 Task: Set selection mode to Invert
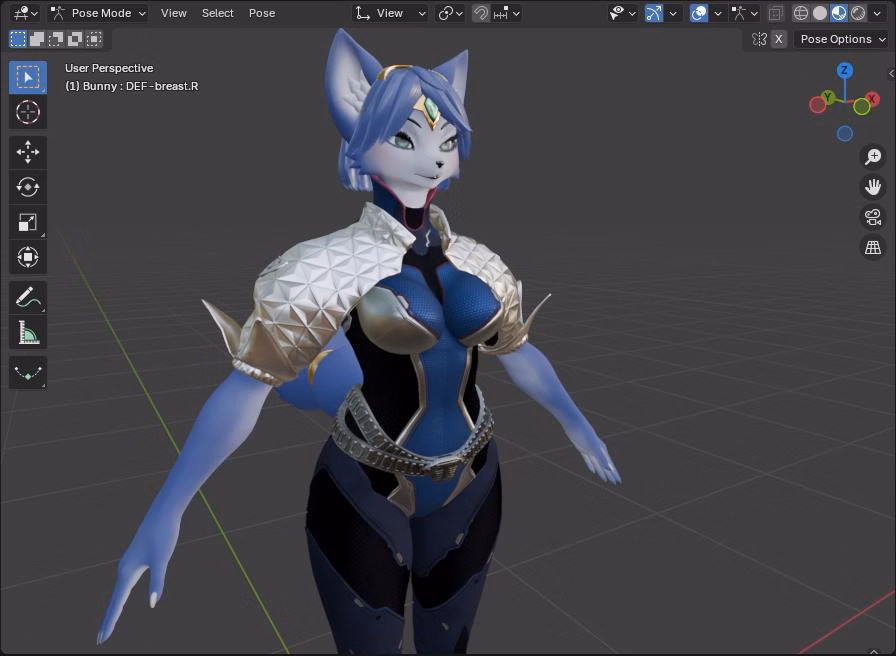click(x=75, y=39)
